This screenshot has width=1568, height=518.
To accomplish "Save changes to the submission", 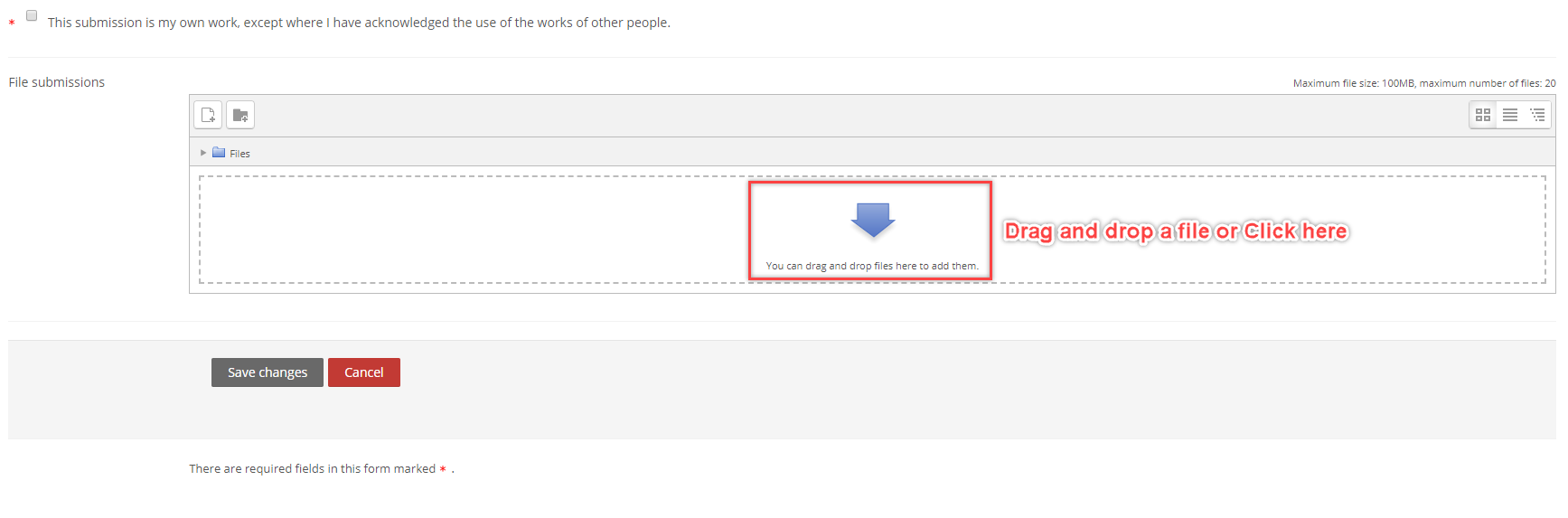I will click(x=268, y=372).
